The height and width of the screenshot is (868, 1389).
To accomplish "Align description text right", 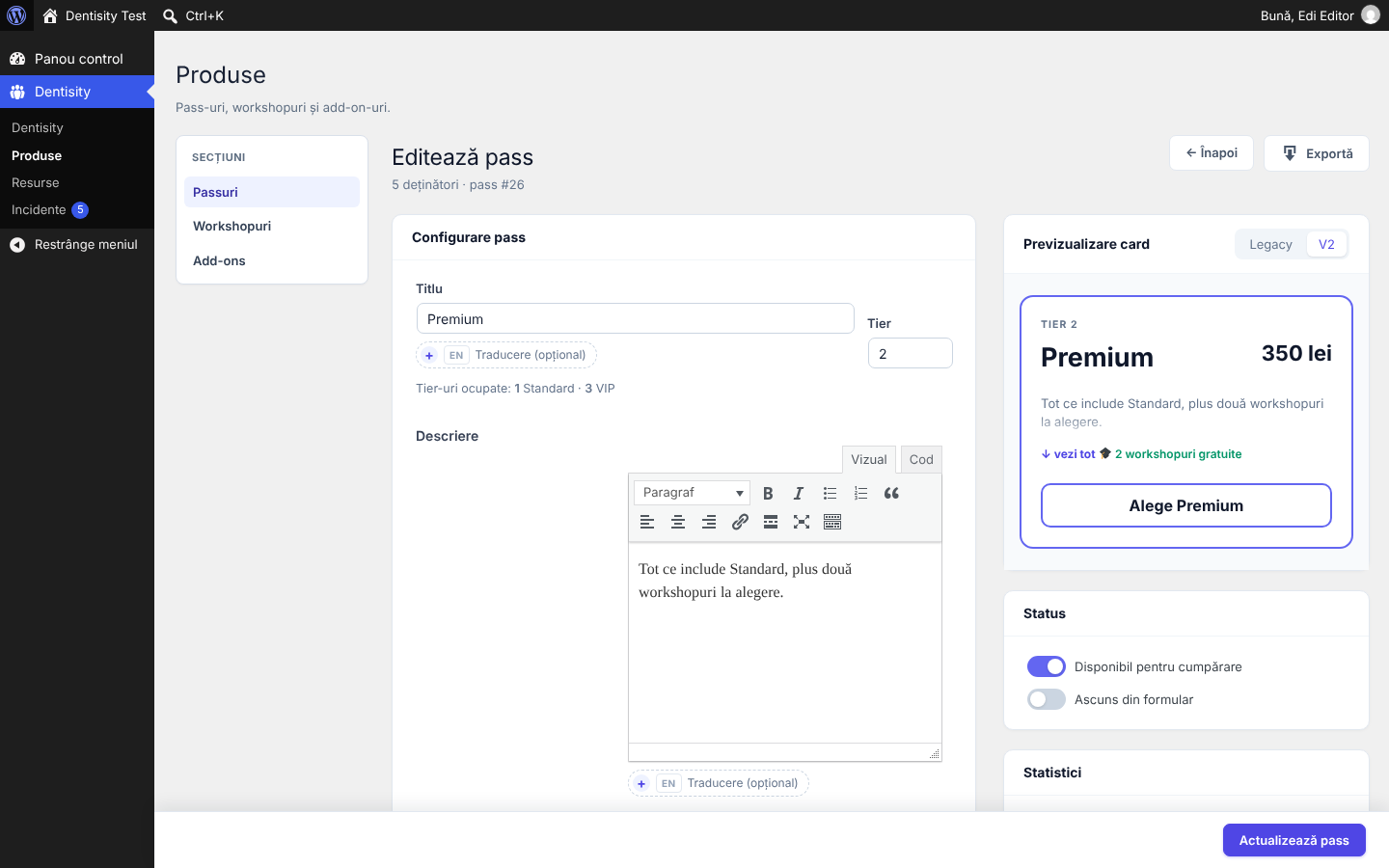I will pyautogui.click(x=709, y=522).
